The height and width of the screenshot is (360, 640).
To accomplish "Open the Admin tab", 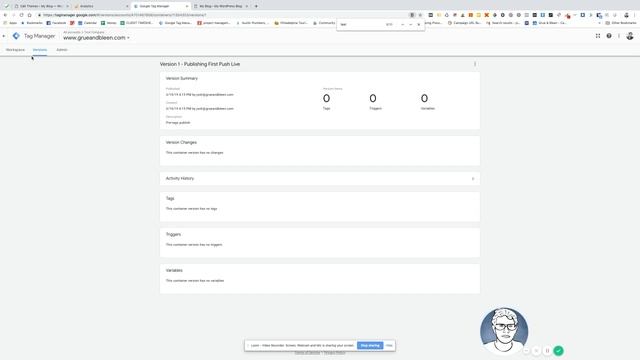I will (62, 50).
